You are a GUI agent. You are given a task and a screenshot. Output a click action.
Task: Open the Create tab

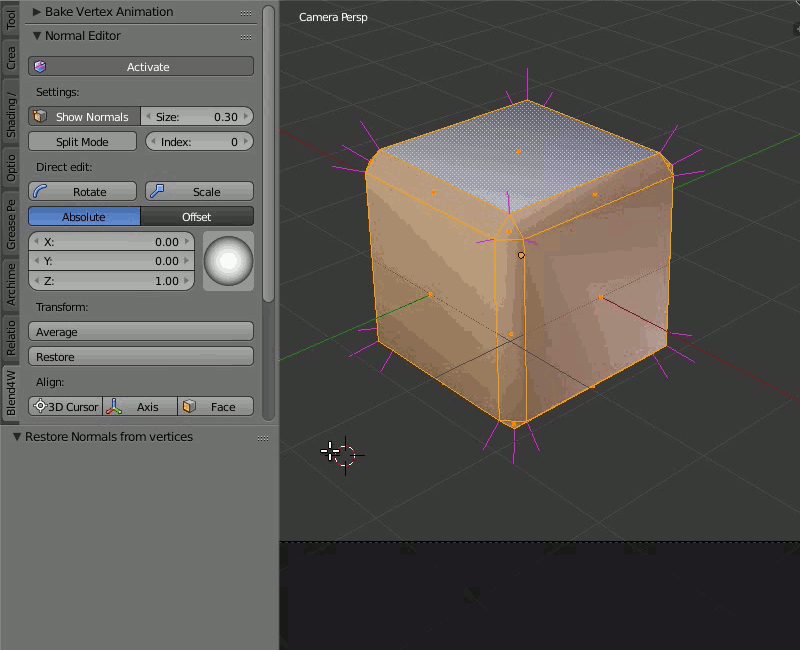coord(11,57)
